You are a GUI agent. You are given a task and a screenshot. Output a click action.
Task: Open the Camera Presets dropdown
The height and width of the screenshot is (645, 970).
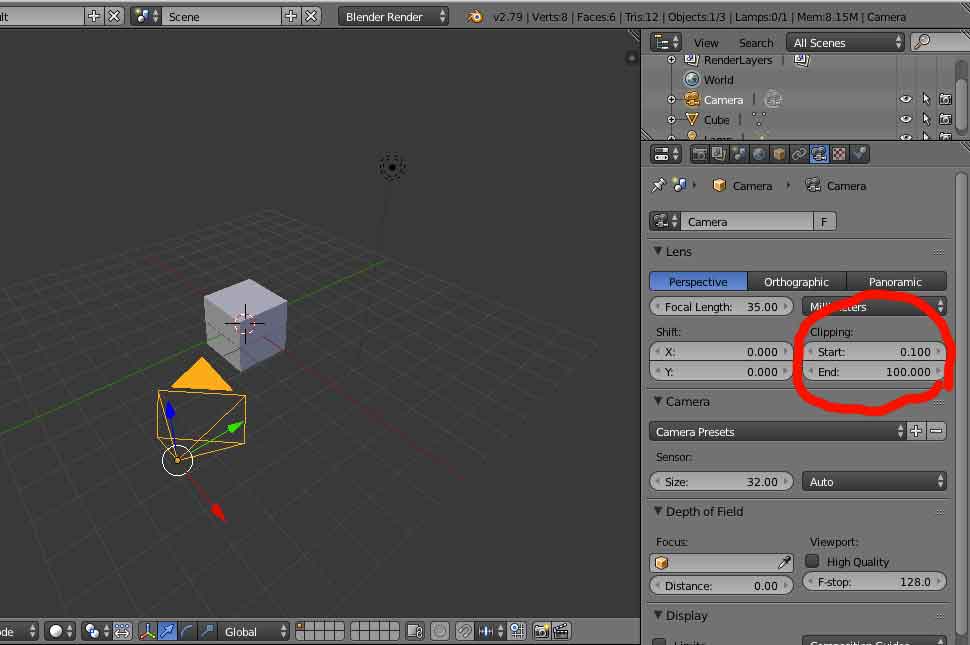point(778,432)
